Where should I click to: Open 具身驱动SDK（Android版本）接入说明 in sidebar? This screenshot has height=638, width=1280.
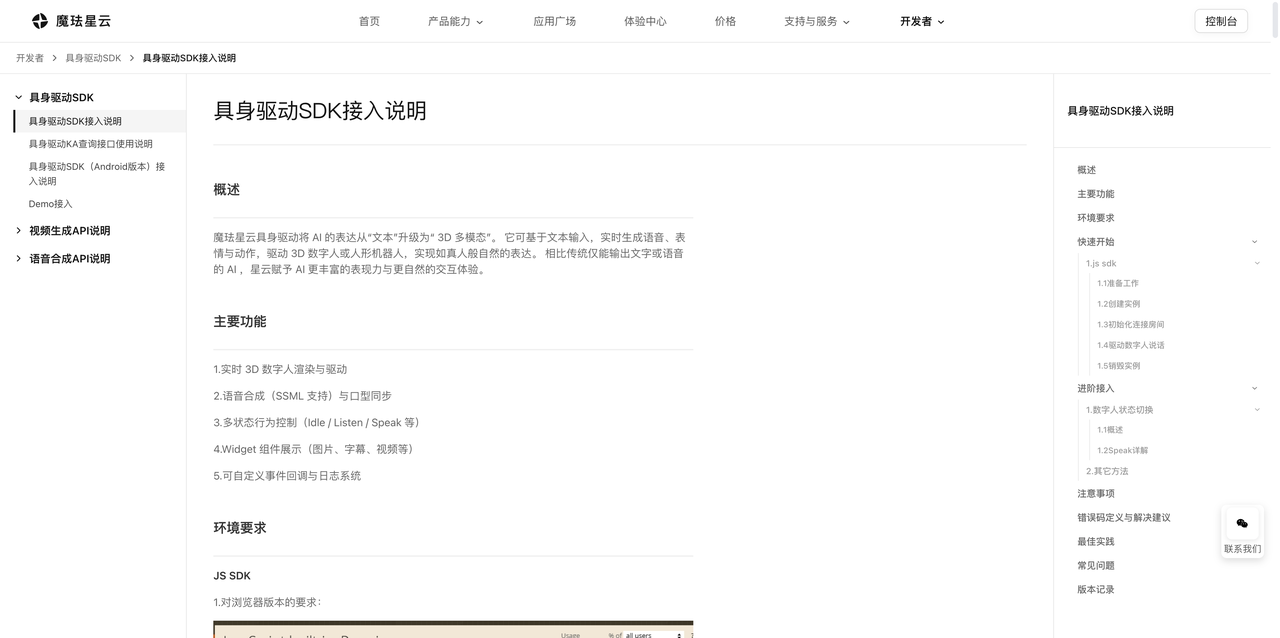97,174
